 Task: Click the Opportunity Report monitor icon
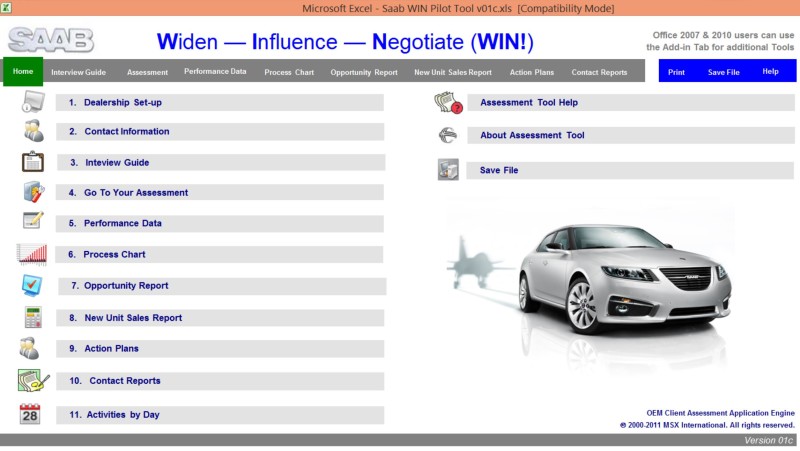(x=32, y=285)
